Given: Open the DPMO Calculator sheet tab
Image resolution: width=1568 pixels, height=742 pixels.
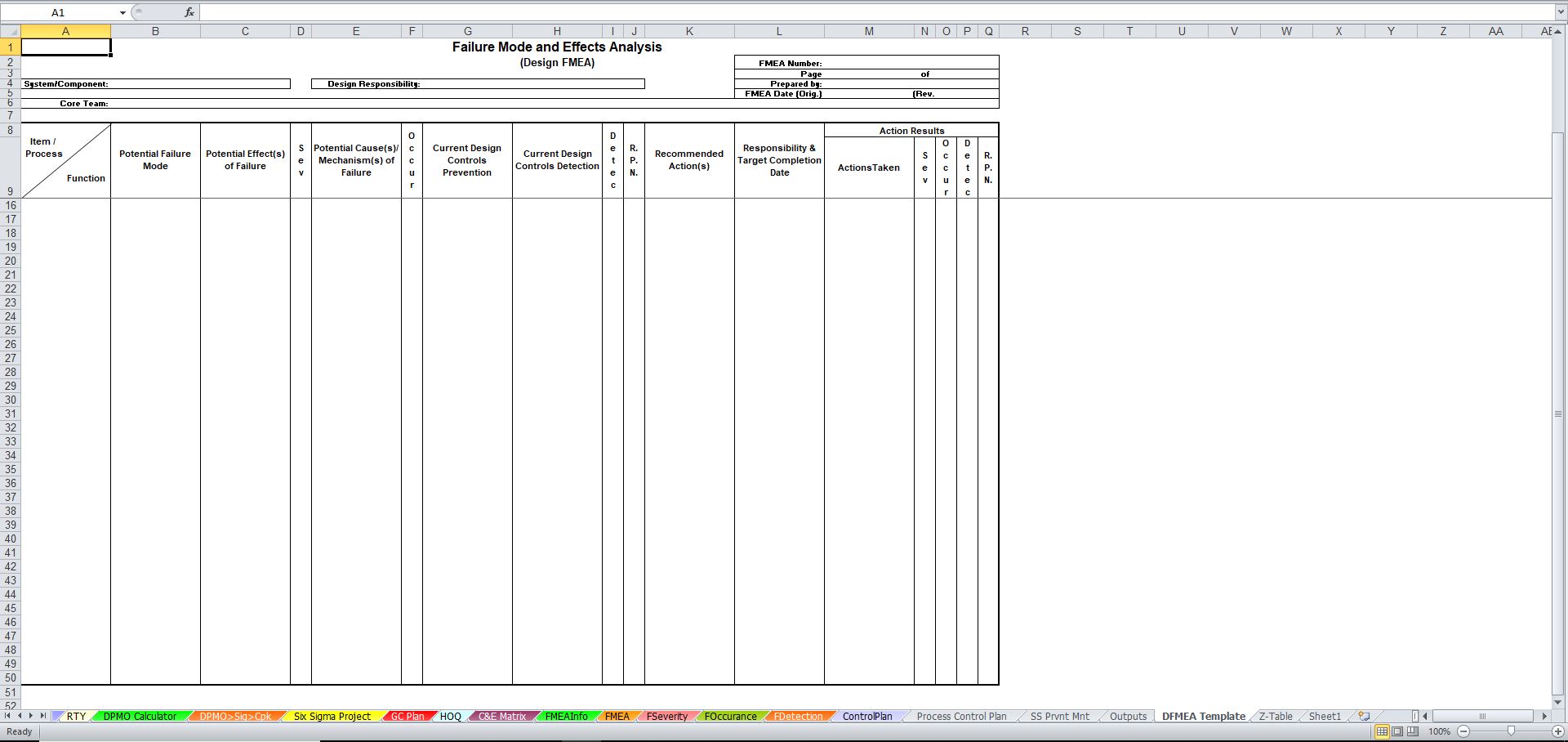Looking at the screenshot, I should pyautogui.click(x=140, y=717).
